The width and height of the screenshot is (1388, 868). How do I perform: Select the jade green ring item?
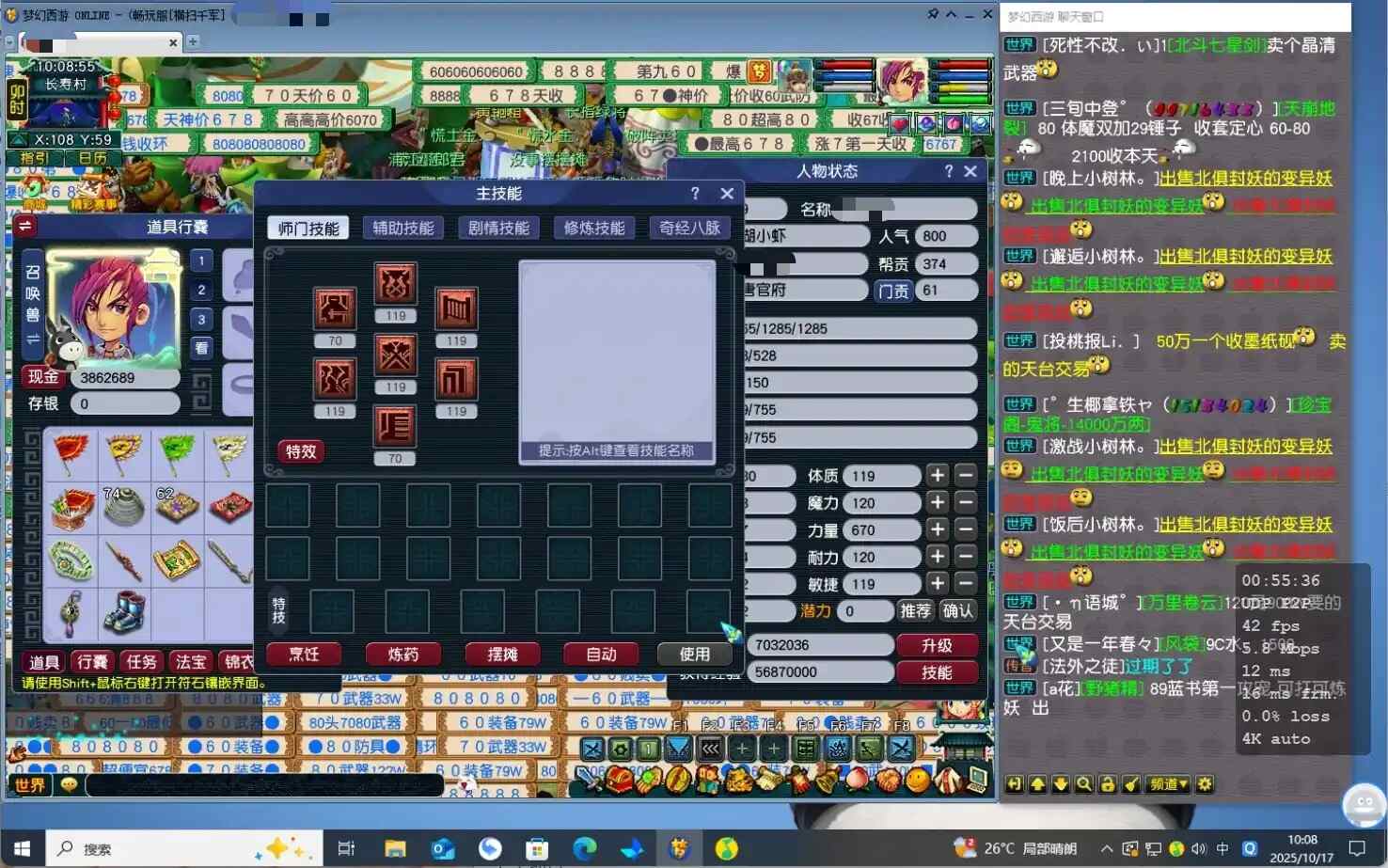[71, 560]
